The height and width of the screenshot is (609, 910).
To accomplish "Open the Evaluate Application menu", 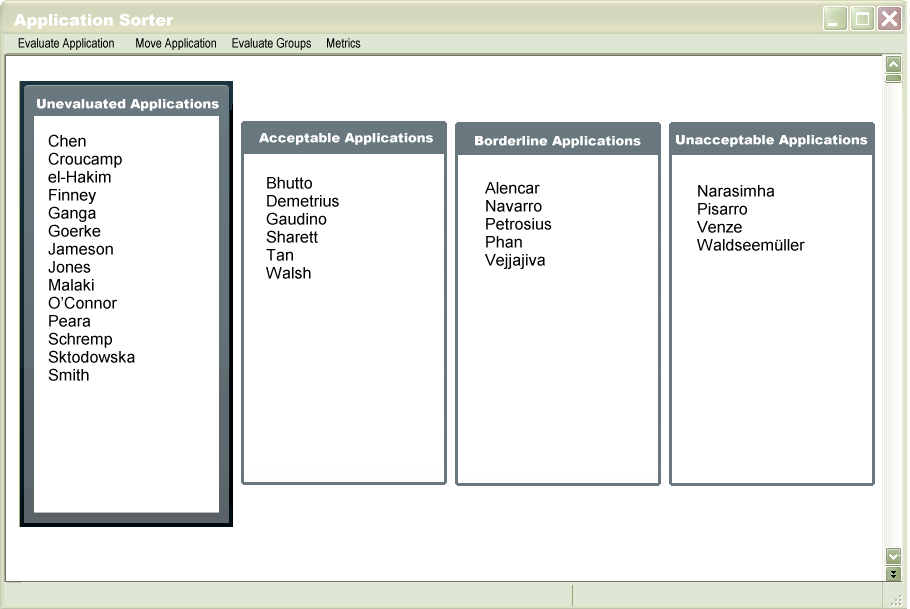I will coord(66,44).
